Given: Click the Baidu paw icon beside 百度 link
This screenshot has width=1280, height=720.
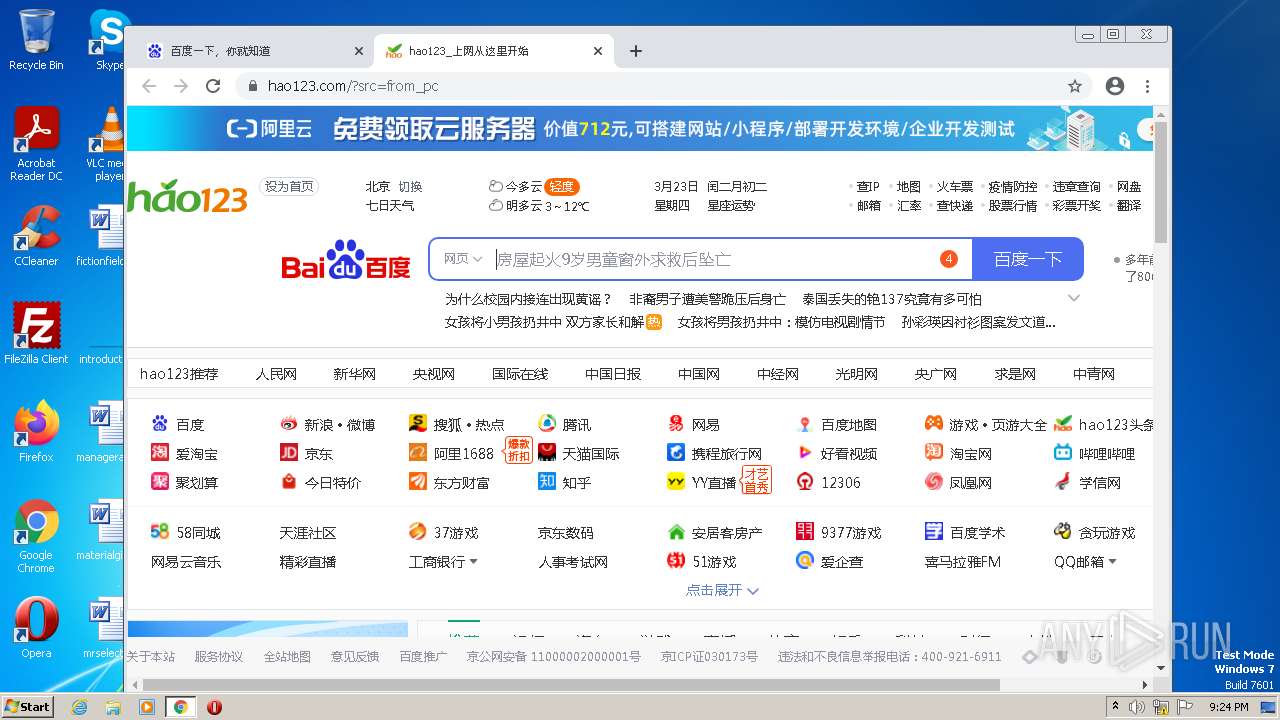Looking at the screenshot, I should tap(160, 424).
